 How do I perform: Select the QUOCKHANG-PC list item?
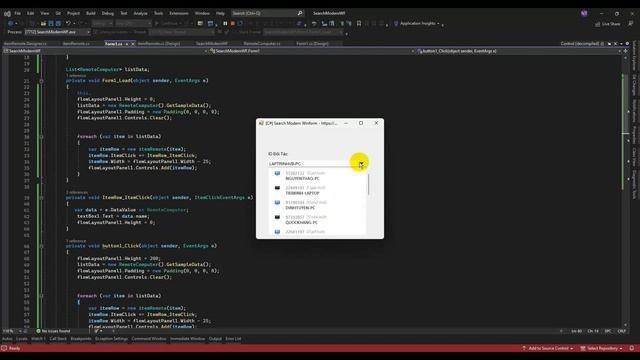coord(318,220)
